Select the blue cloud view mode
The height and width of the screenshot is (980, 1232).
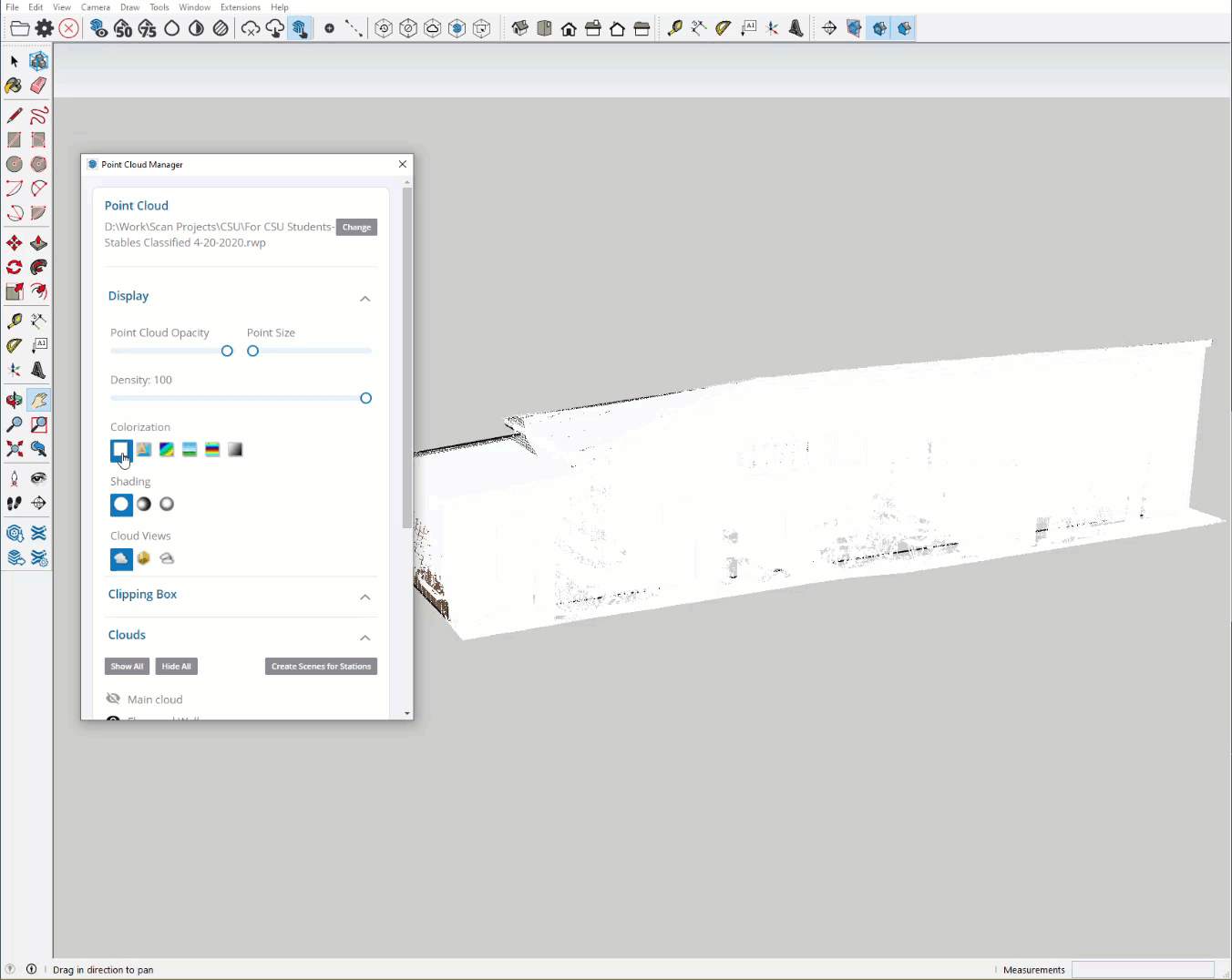click(x=121, y=558)
